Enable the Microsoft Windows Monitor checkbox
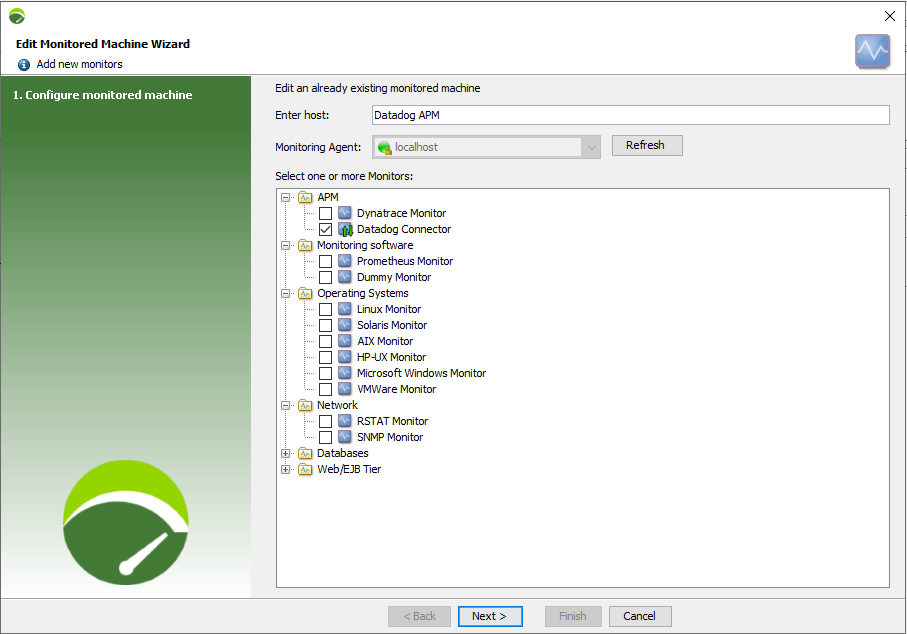Viewport: 907px width, 634px height. (325, 373)
